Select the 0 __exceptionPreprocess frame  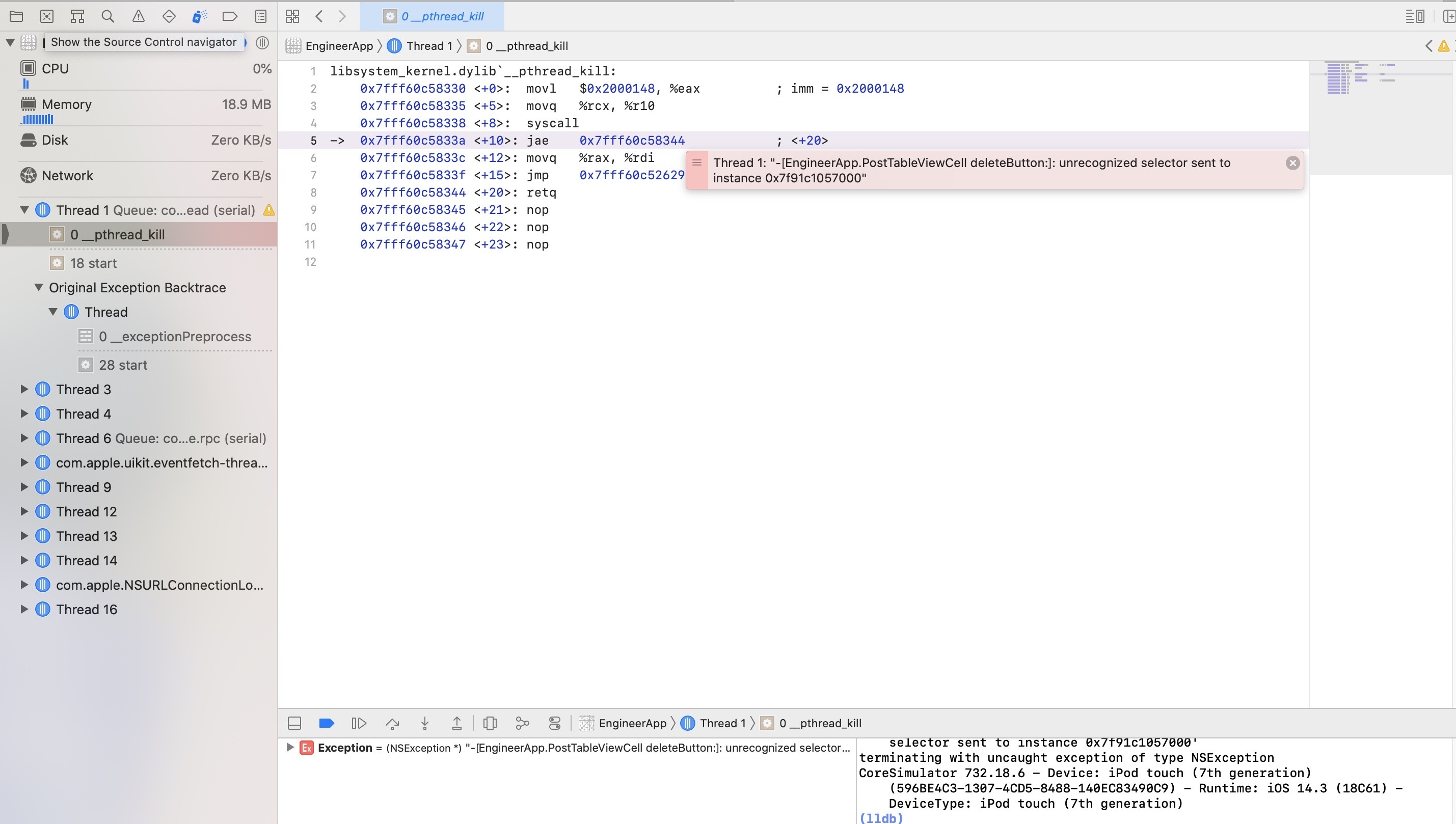[139, 336]
